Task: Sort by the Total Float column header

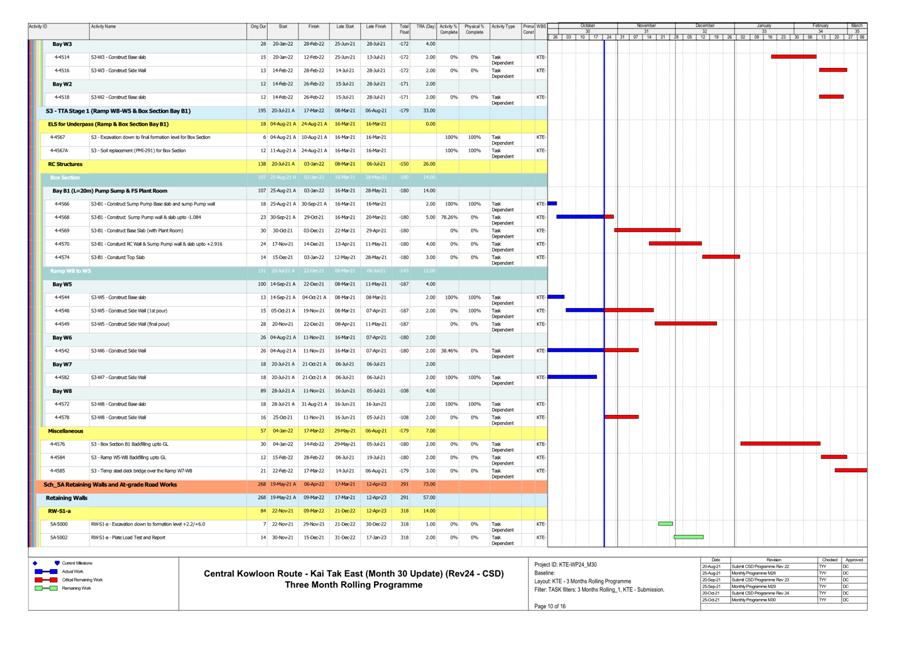Action: pos(404,30)
